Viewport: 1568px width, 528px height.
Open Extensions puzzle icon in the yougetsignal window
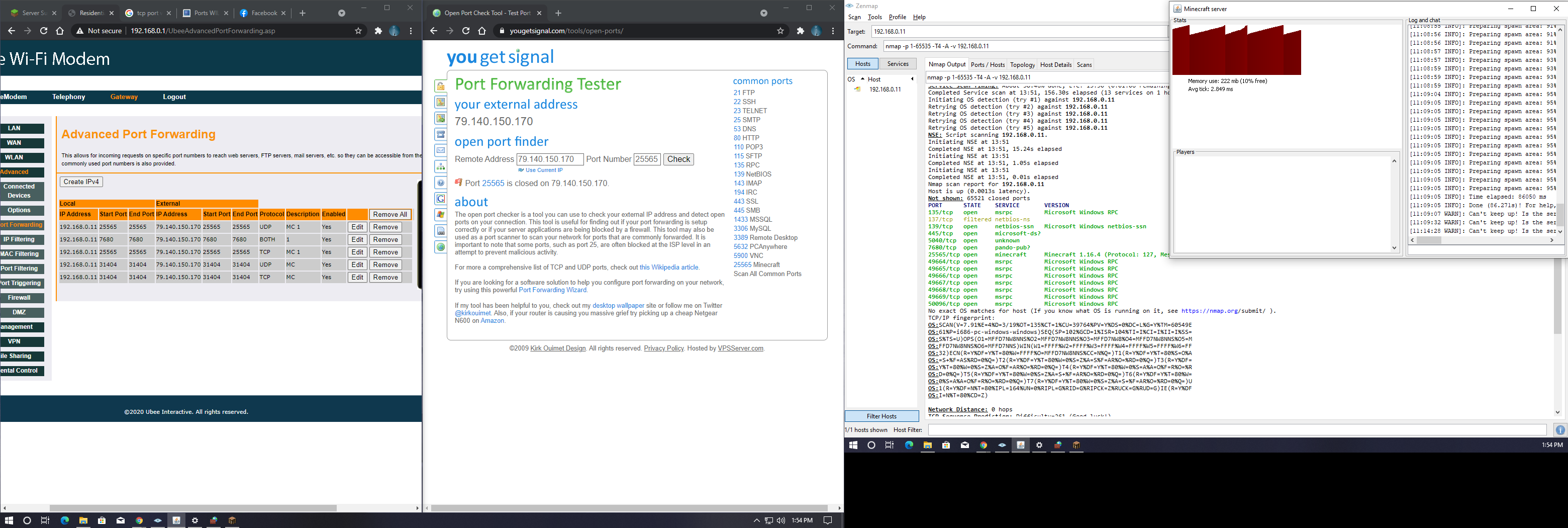click(x=801, y=31)
